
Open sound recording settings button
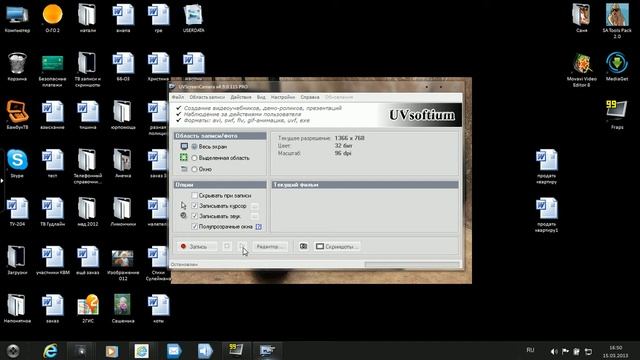point(255,216)
